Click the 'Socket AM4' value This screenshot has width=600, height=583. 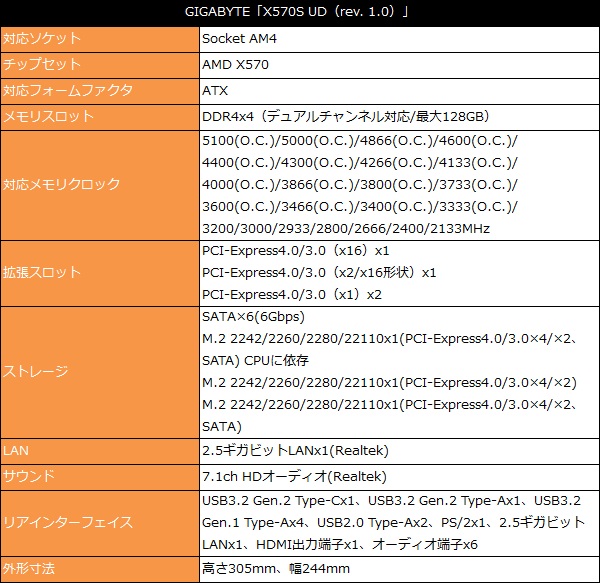click(x=239, y=39)
